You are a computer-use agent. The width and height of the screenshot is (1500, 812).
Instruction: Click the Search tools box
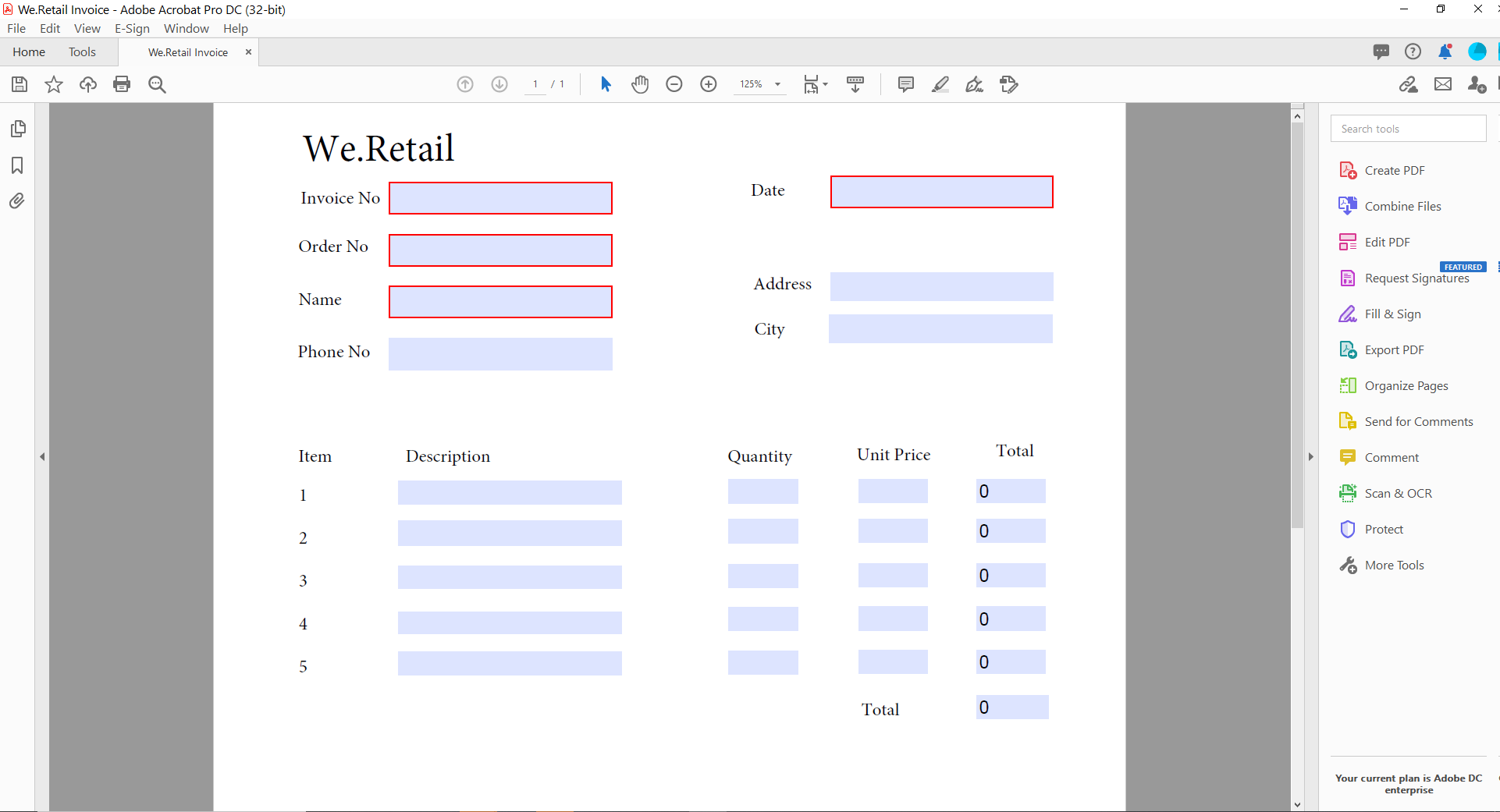(x=1408, y=129)
